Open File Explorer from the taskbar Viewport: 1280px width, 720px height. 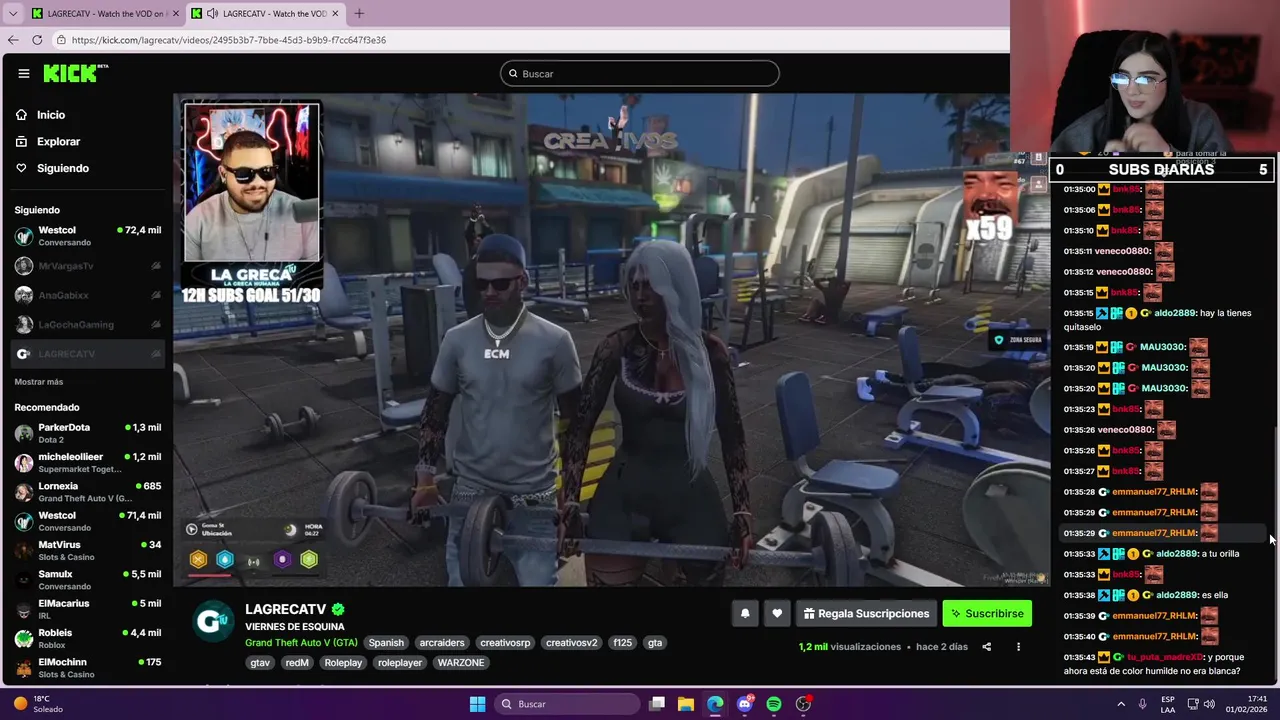coord(686,704)
